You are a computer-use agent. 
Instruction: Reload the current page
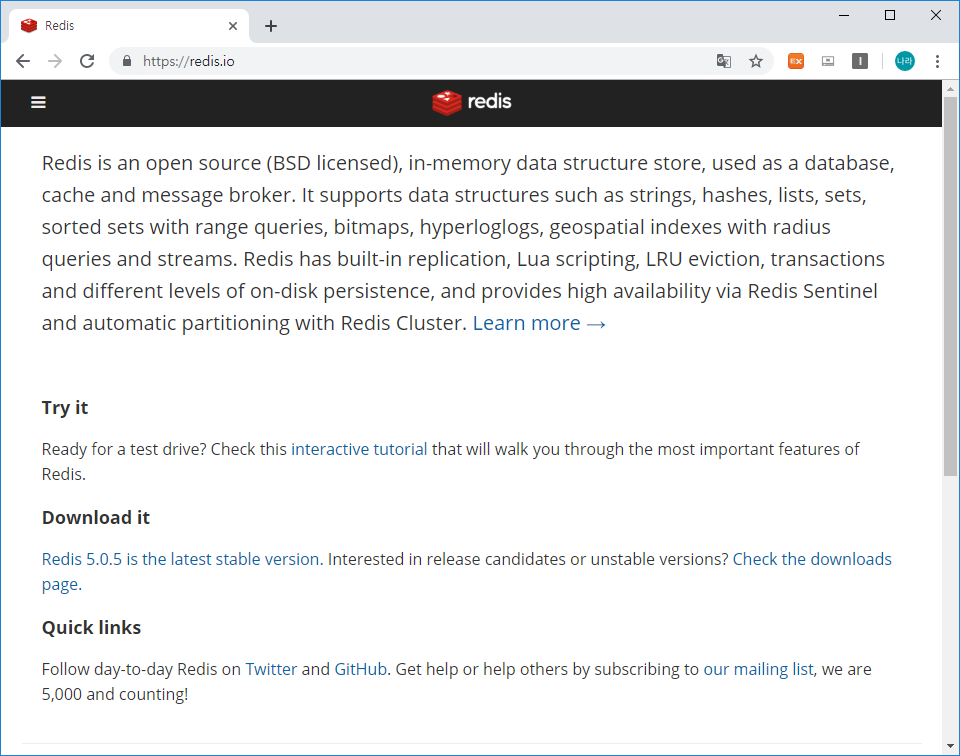pyautogui.click(x=87, y=61)
